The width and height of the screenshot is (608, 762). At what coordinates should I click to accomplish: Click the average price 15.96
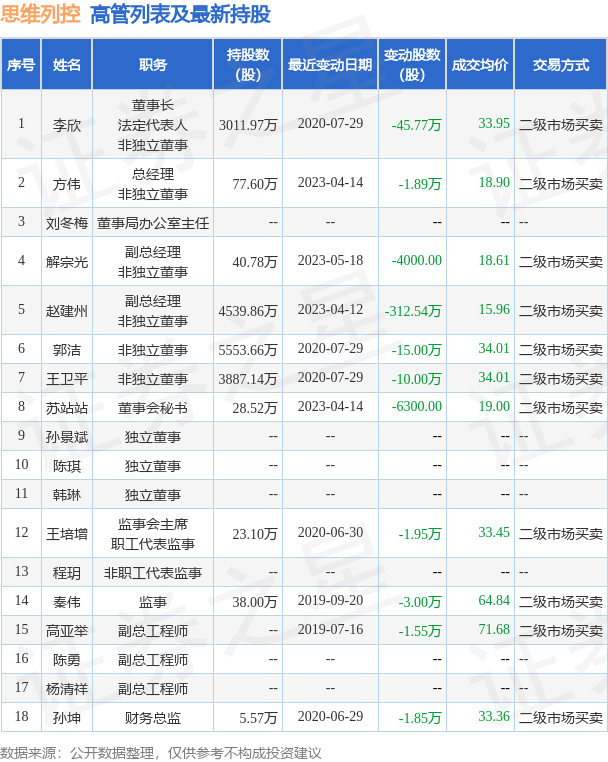[x=494, y=309]
